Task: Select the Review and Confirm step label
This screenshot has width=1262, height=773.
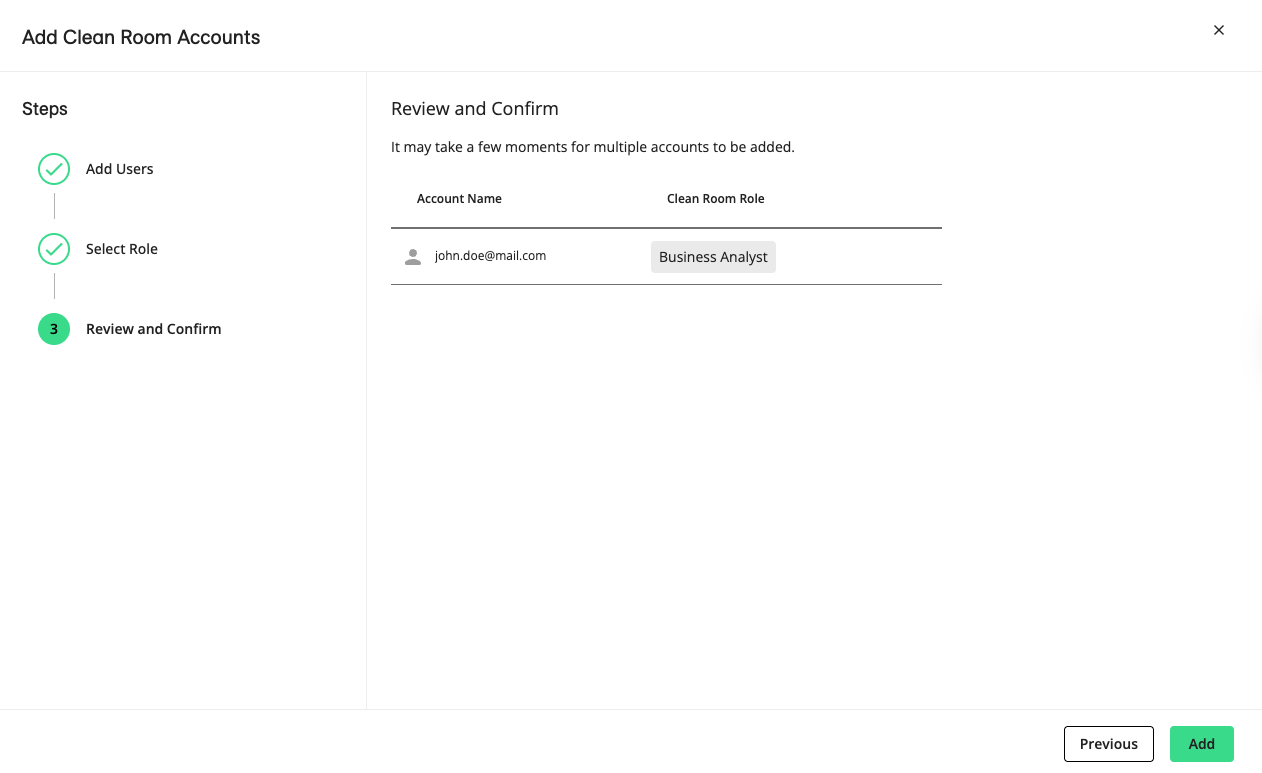Action: click(153, 329)
